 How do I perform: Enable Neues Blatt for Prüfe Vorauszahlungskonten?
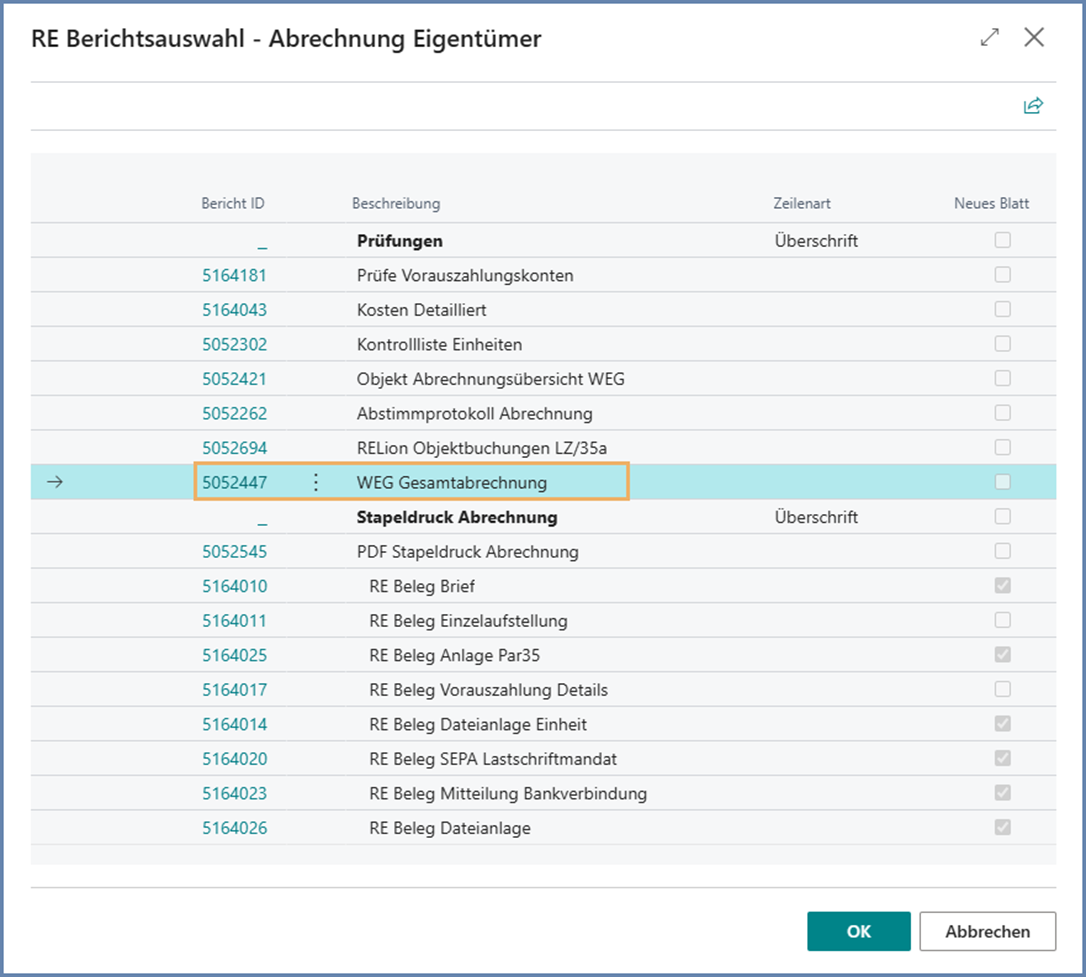1002,275
